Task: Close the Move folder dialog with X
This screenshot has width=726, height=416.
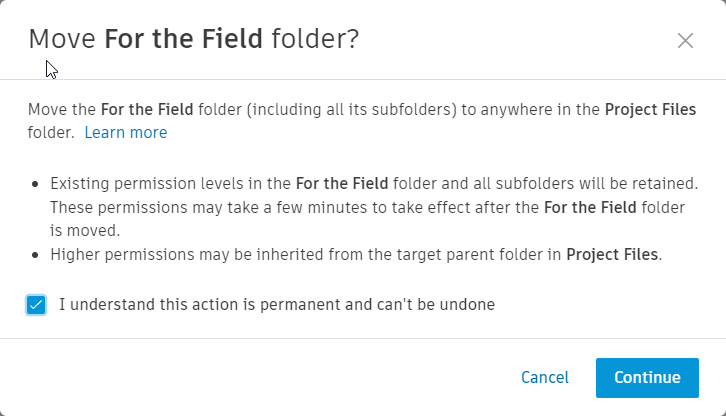Action: pos(685,40)
